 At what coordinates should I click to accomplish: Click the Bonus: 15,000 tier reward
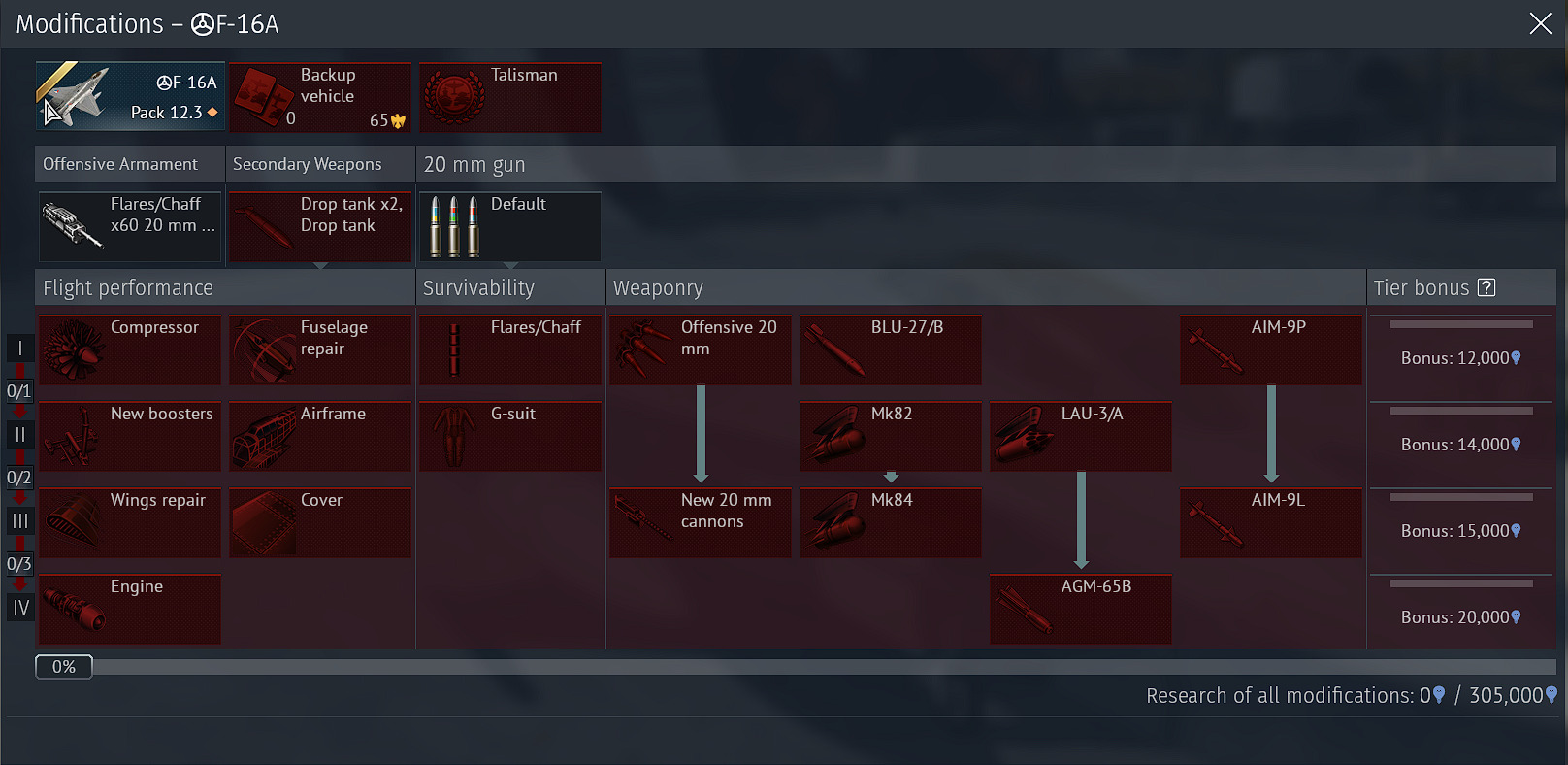pyautogui.click(x=1460, y=531)
